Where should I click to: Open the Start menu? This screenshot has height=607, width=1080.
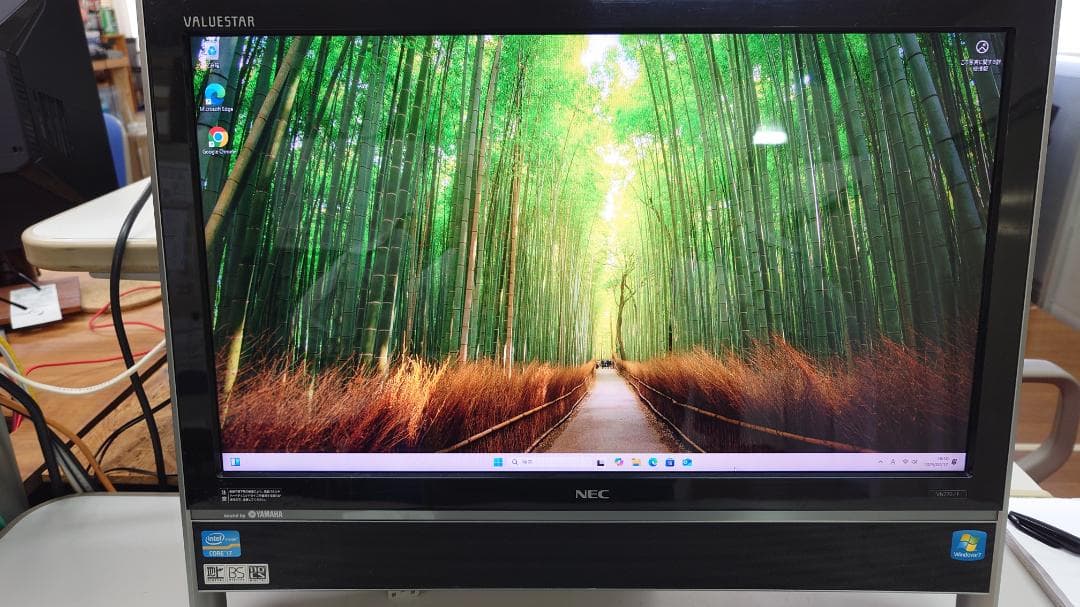pyautogui.click(x=497, y=461)
